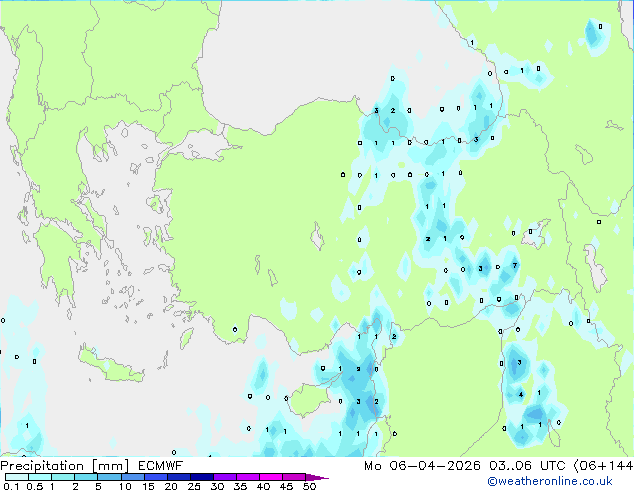Screen dimensions: 634x490
Task: Select the 10–15 mm blue legend swatch
Action: click(132, 477)
